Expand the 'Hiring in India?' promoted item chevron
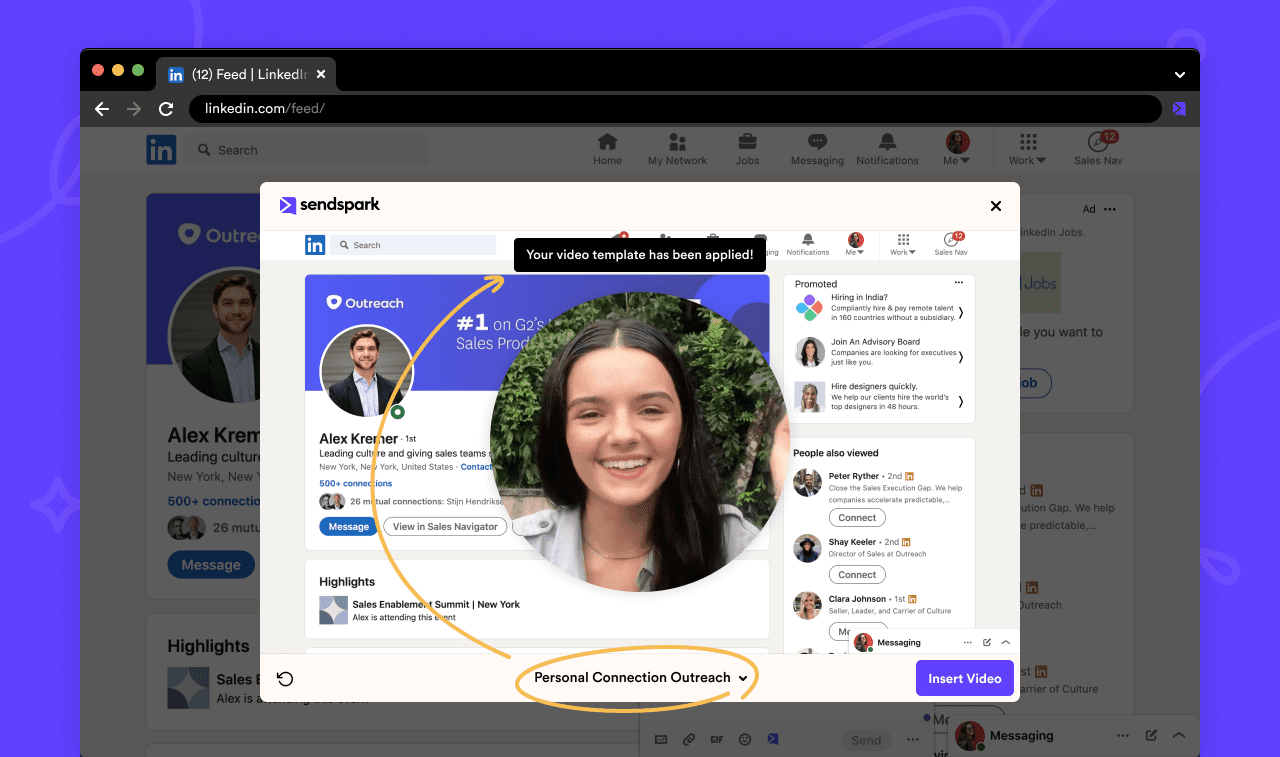 [961, 312]
